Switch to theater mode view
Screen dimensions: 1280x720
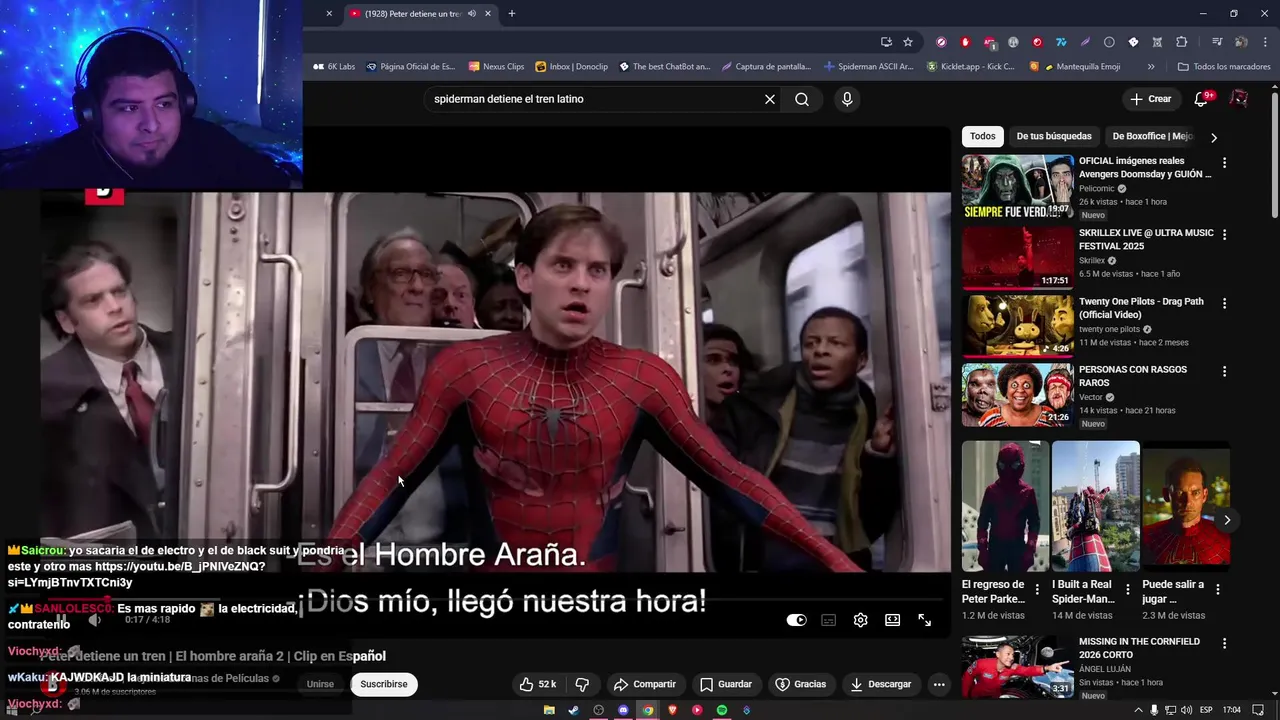[x=892, y=620]
